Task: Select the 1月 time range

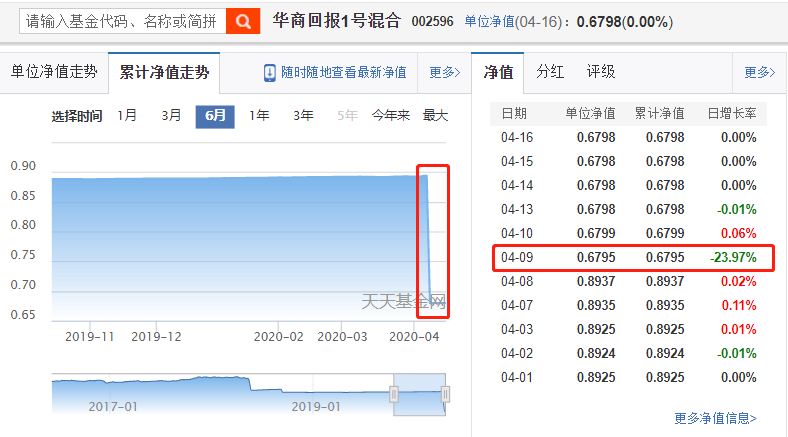Action: pyautogui.click(x=127, y=116)
